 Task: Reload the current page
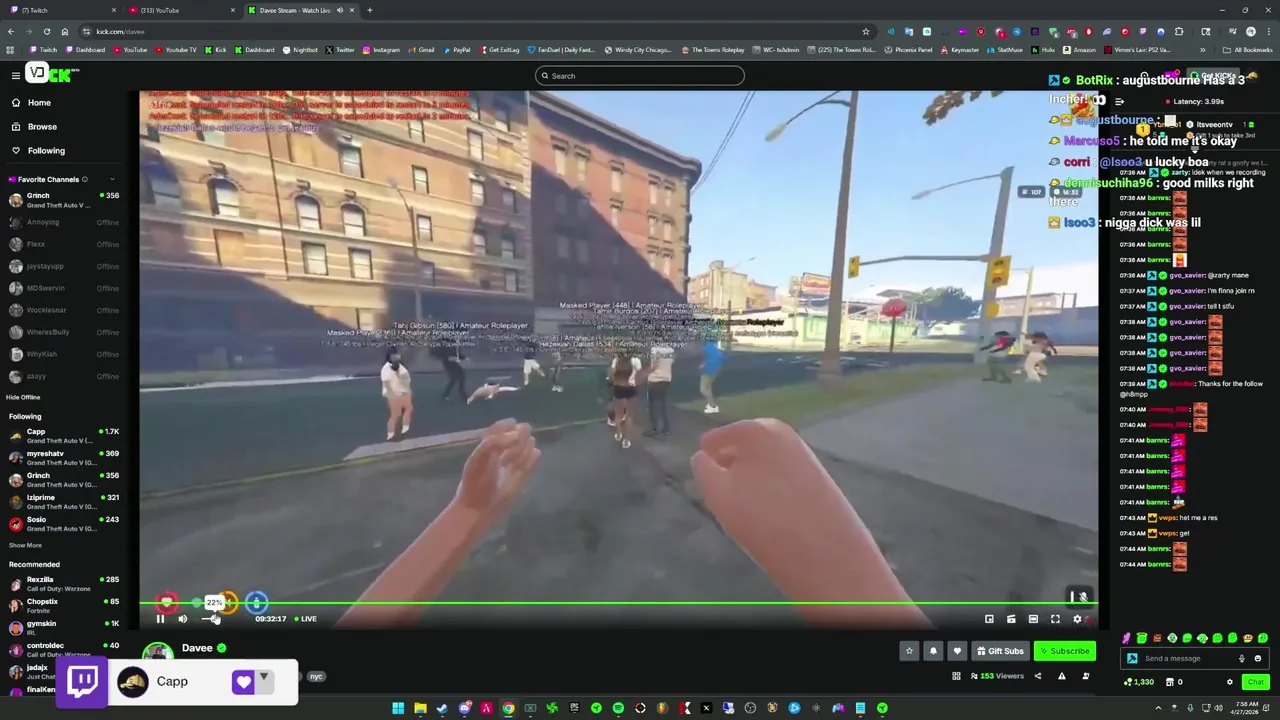46,31
